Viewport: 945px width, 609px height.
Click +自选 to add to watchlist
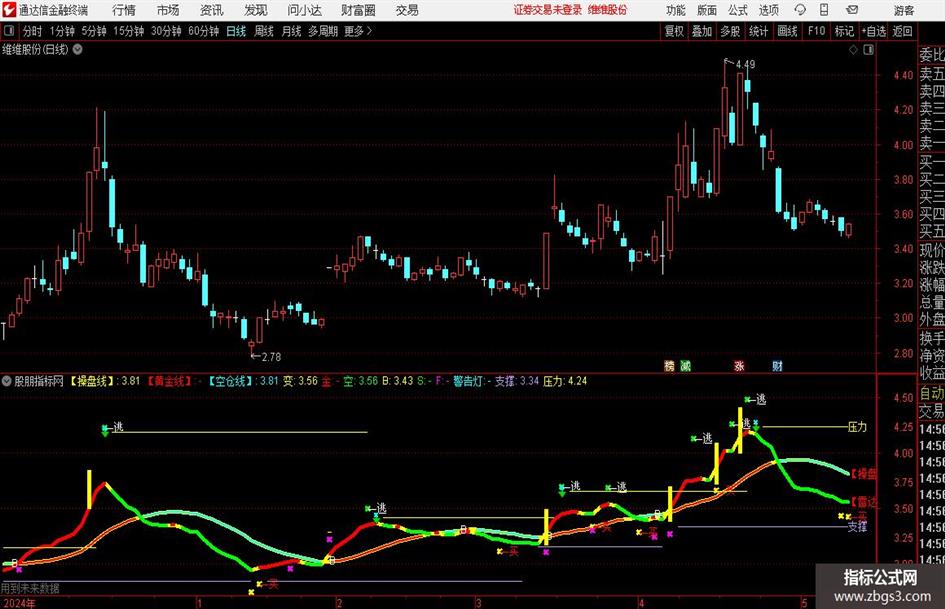[873, 31]
